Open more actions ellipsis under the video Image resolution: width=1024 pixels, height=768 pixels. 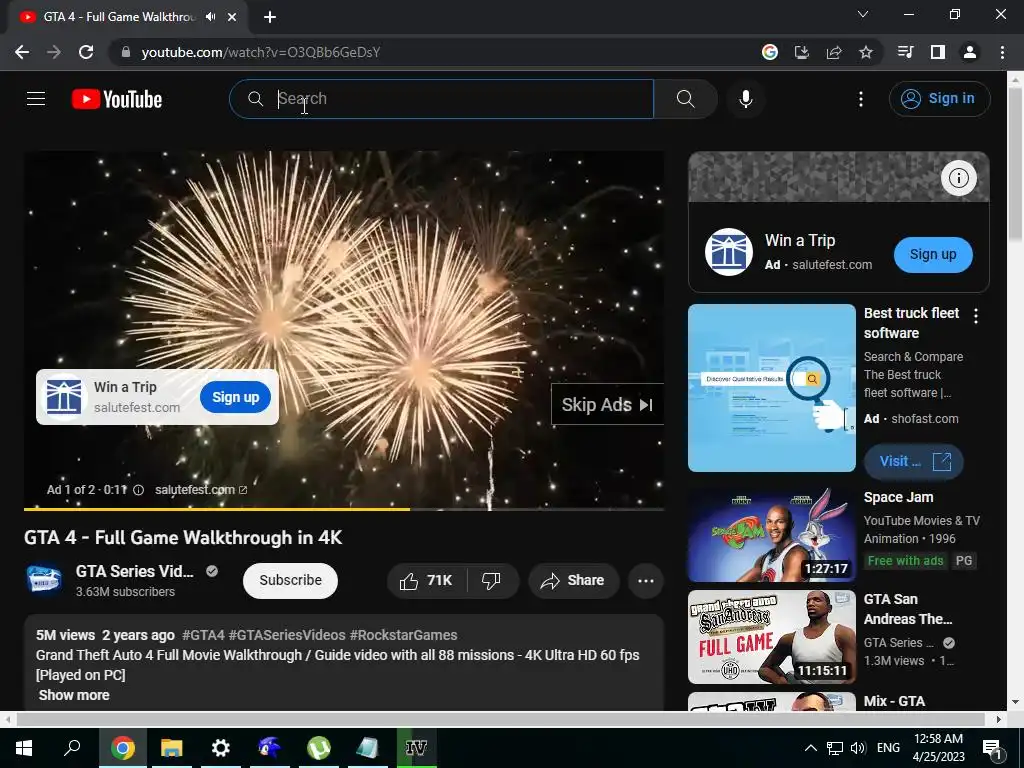point(646,581)
